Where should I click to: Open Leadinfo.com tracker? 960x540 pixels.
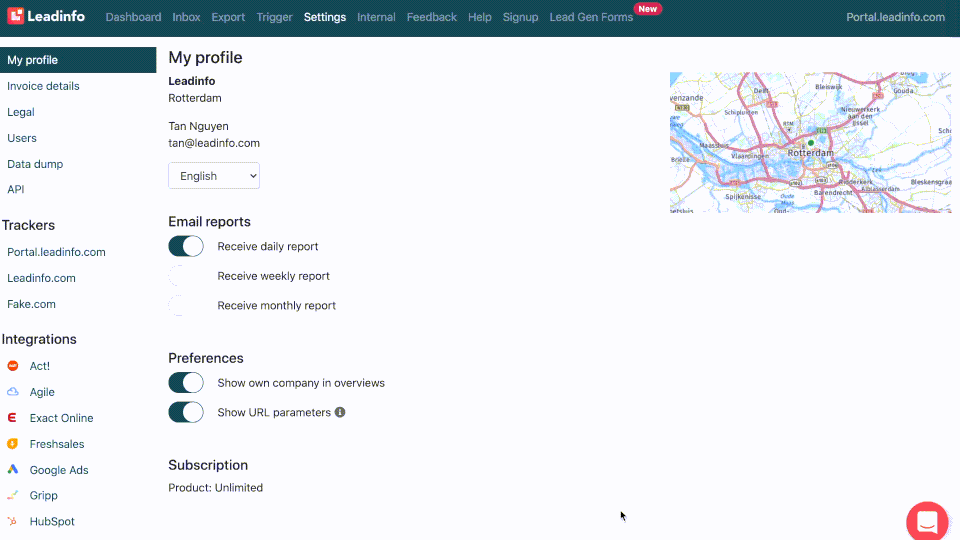tap(42, 278)
